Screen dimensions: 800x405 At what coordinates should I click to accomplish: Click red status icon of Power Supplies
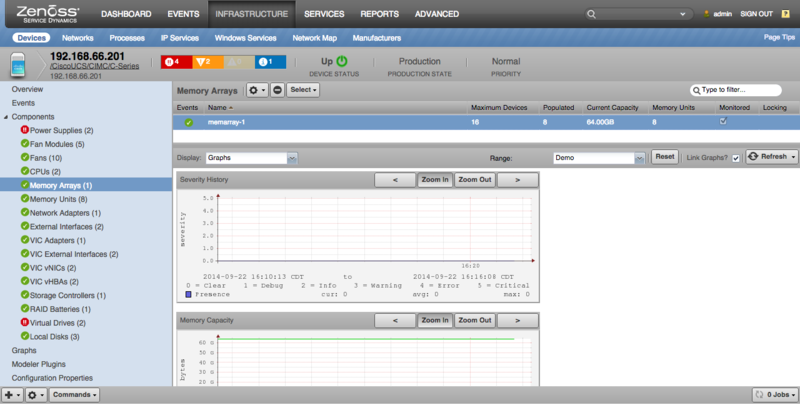click(24, 130)
